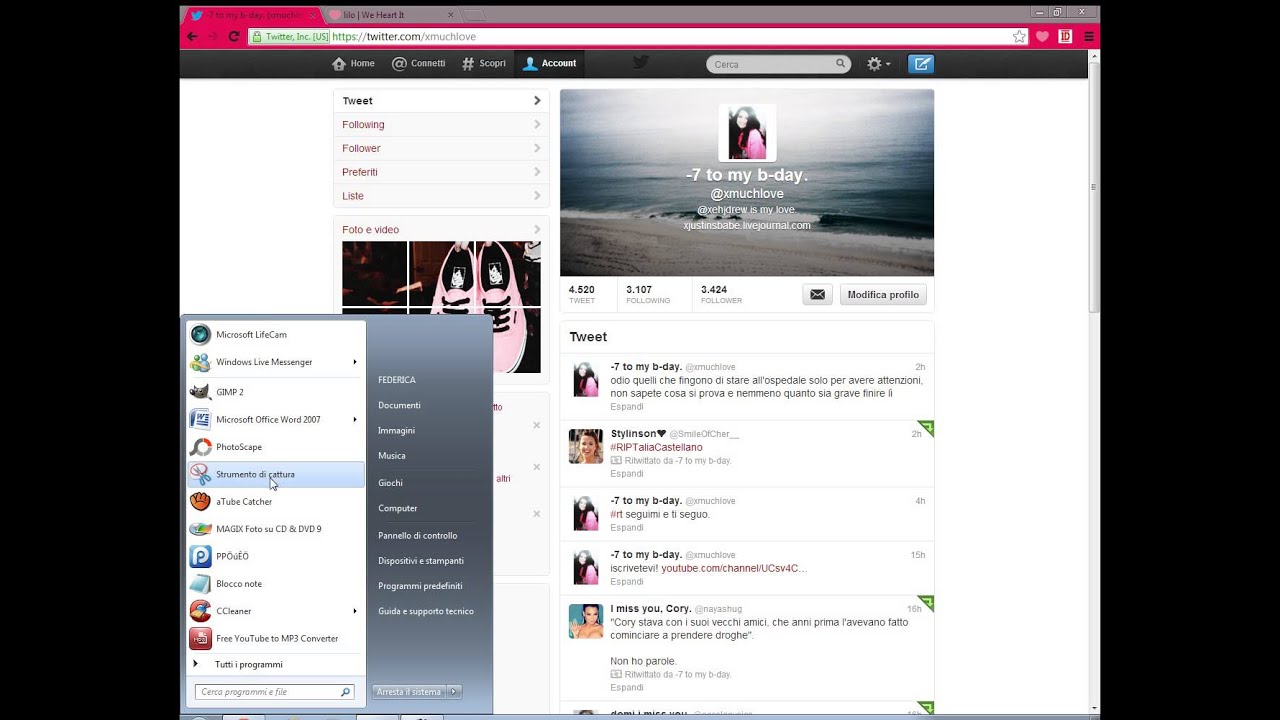Screen dimensions: 1280x720
Task: Click the Twitter bird logo
Action: click(x=641, y=62)
